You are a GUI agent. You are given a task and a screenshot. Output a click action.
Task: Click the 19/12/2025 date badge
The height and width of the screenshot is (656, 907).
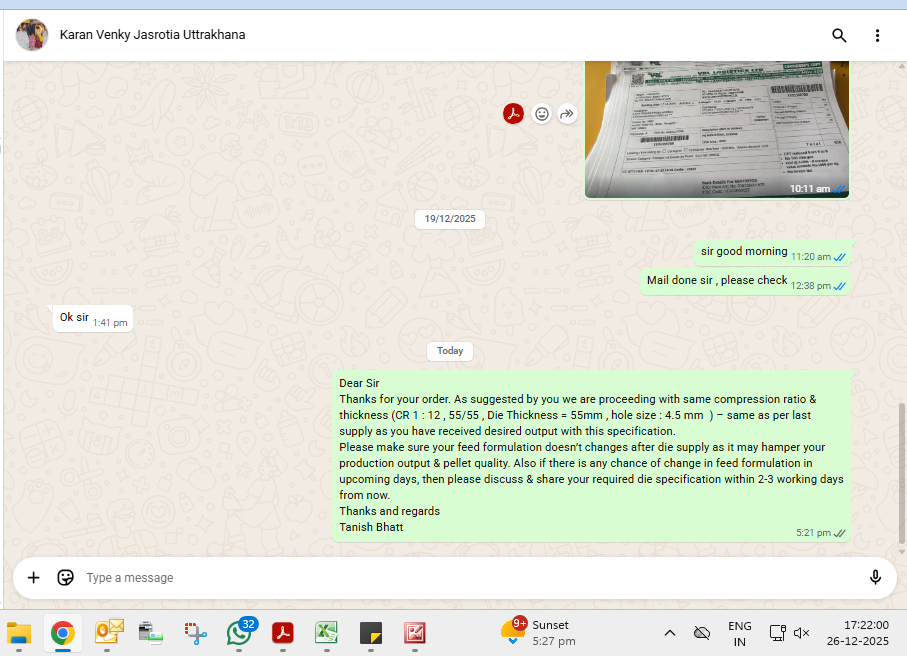[x=450, y=218]
